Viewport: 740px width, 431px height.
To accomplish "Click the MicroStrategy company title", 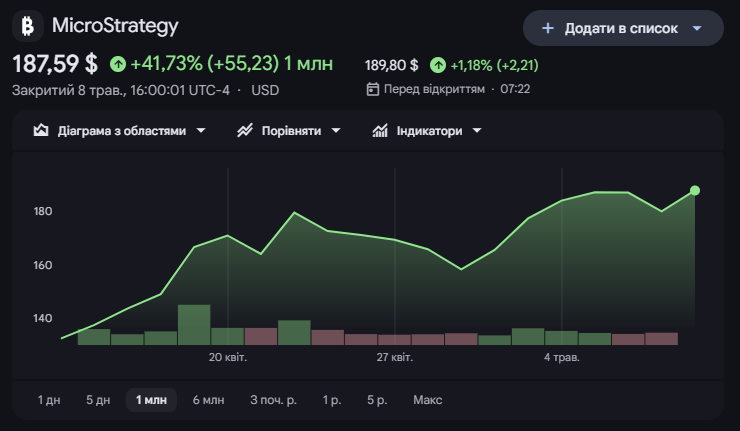I will coord(115,25).
